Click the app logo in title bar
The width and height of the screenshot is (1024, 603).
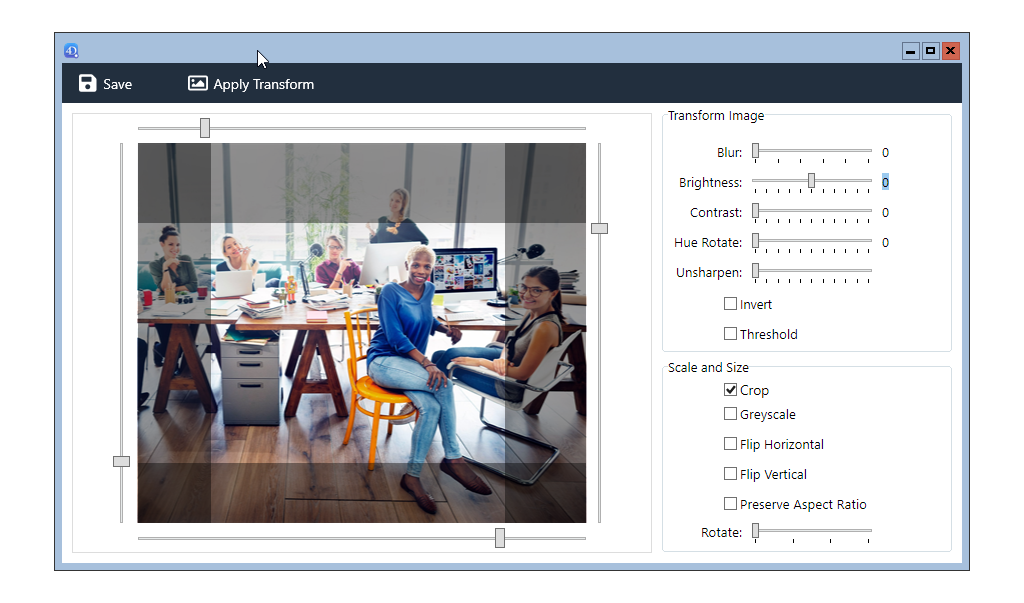pos(71,50)
